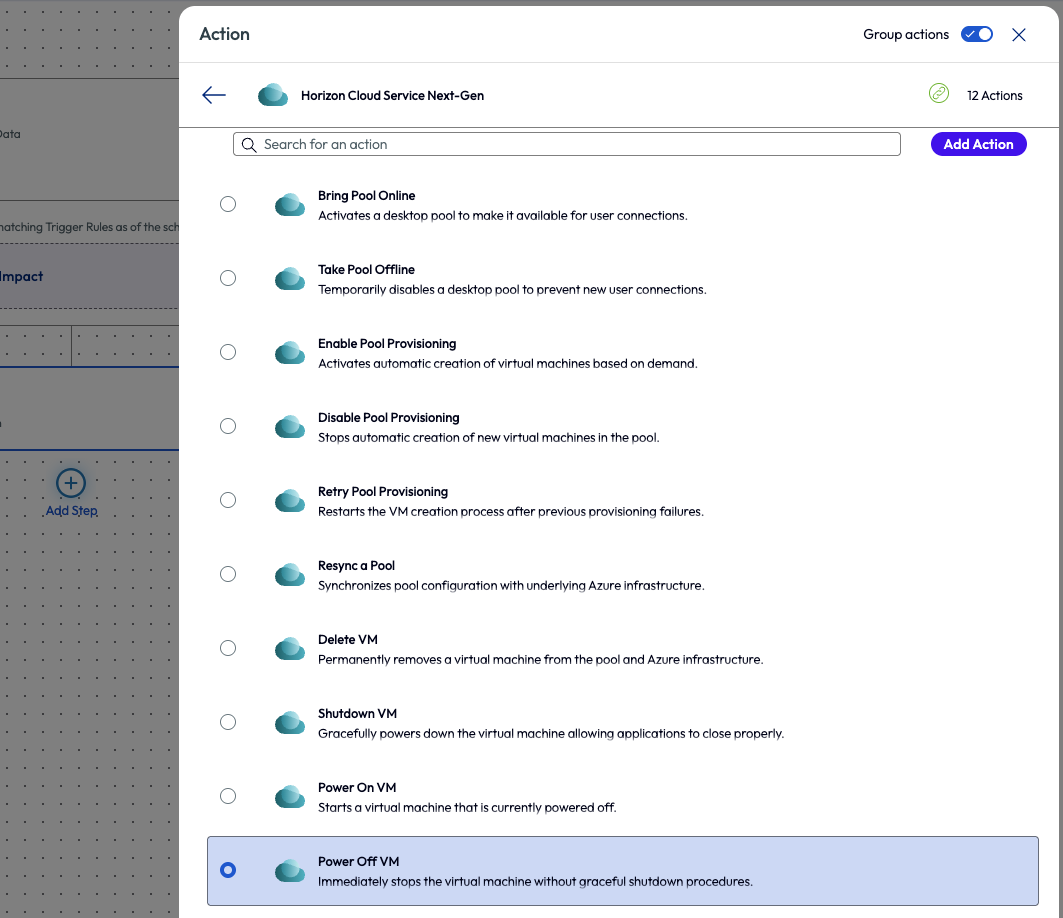Click the Horizon Cloud Service Next-Gen cloud icon

click(272, 95)
